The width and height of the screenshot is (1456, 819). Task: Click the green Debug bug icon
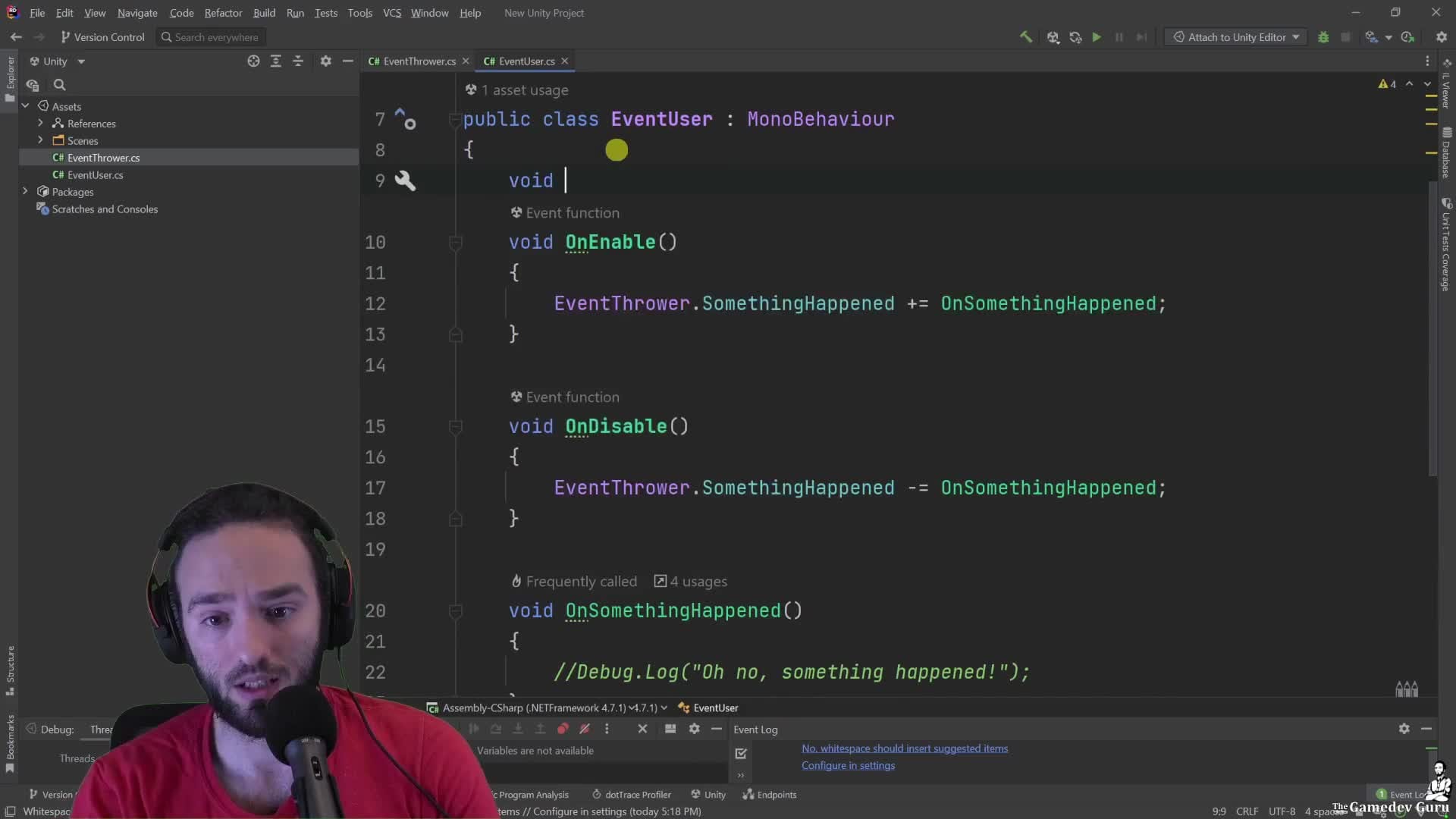[x=1323, y=37]
